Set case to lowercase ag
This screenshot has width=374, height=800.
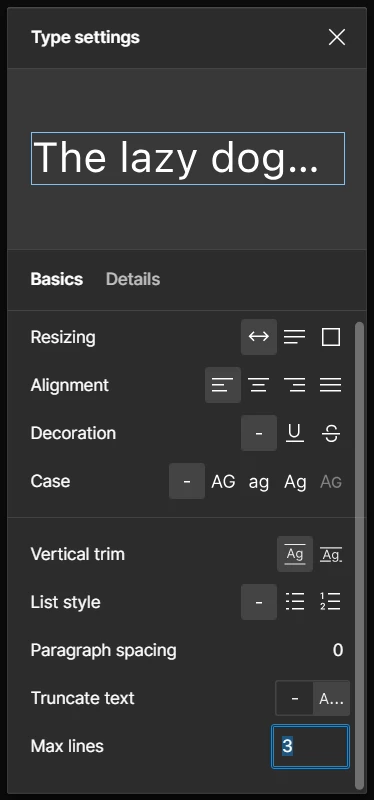[259, 481]
